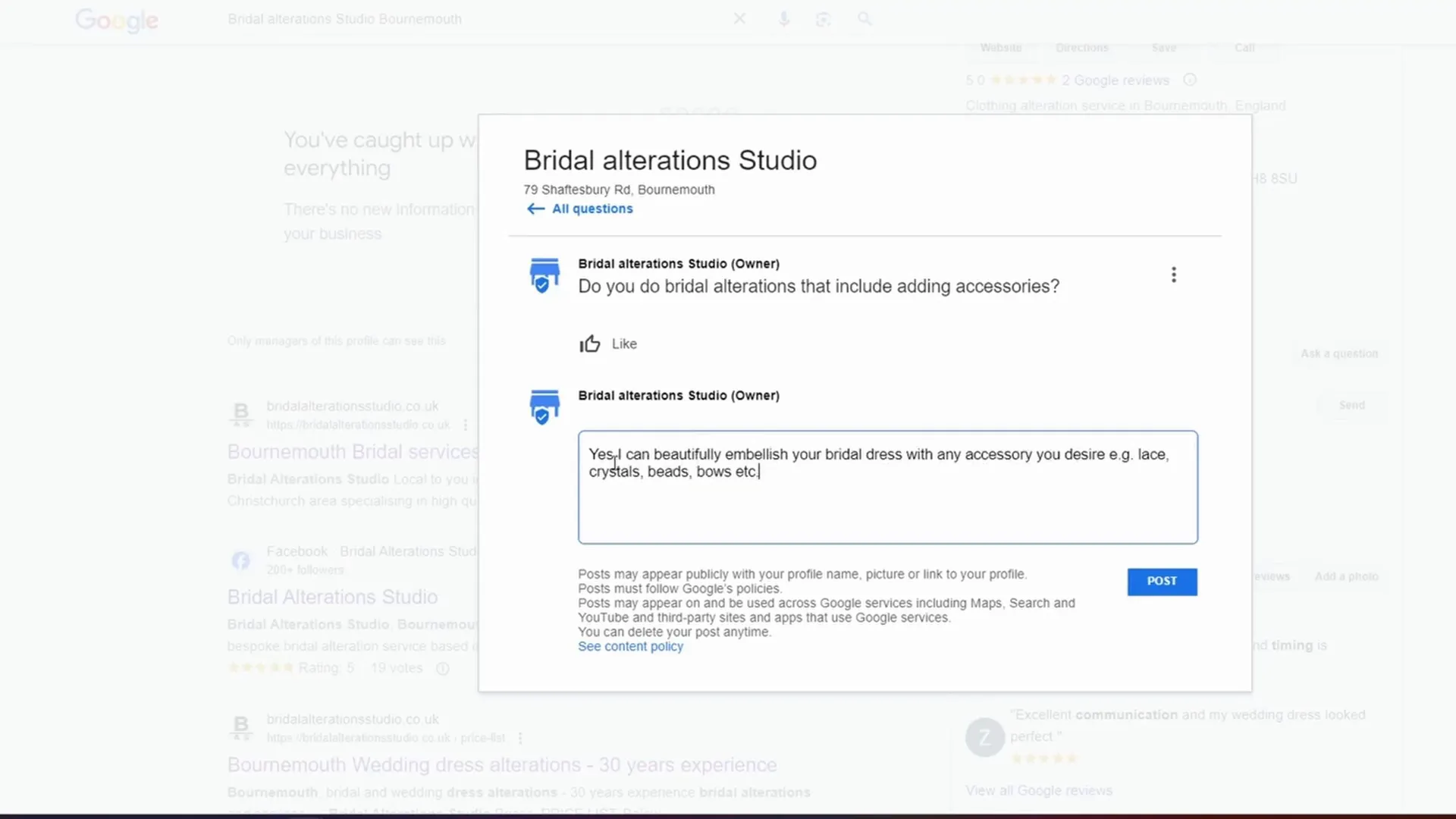Viewport: 1456px width, 819px height.
Task: Open options dots beside the price-list result
Action: pos(520,738)
